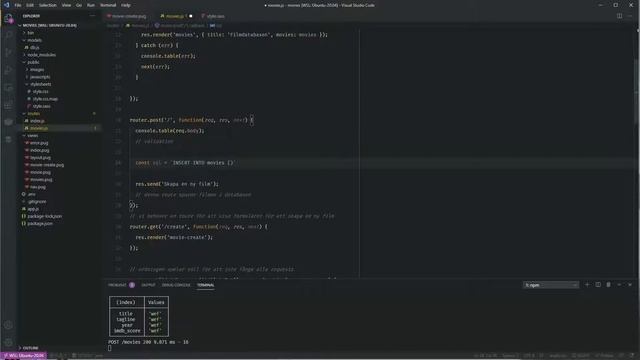Select the TERMINAL panel tab

pos(205,285)
